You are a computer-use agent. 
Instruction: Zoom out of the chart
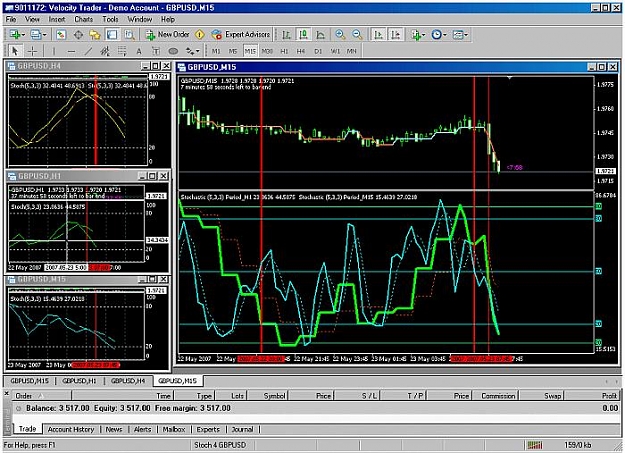[357, 35]
